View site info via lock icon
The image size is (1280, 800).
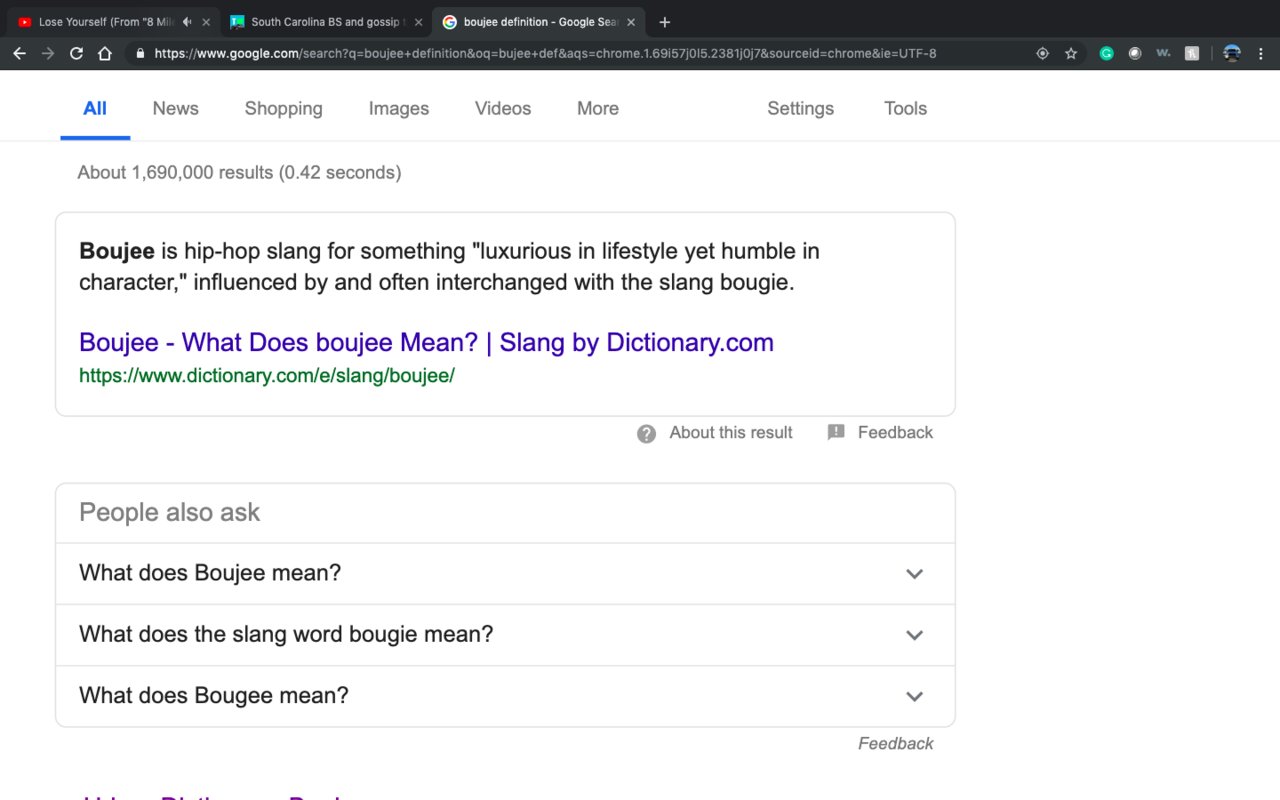(x=140, y=54)
